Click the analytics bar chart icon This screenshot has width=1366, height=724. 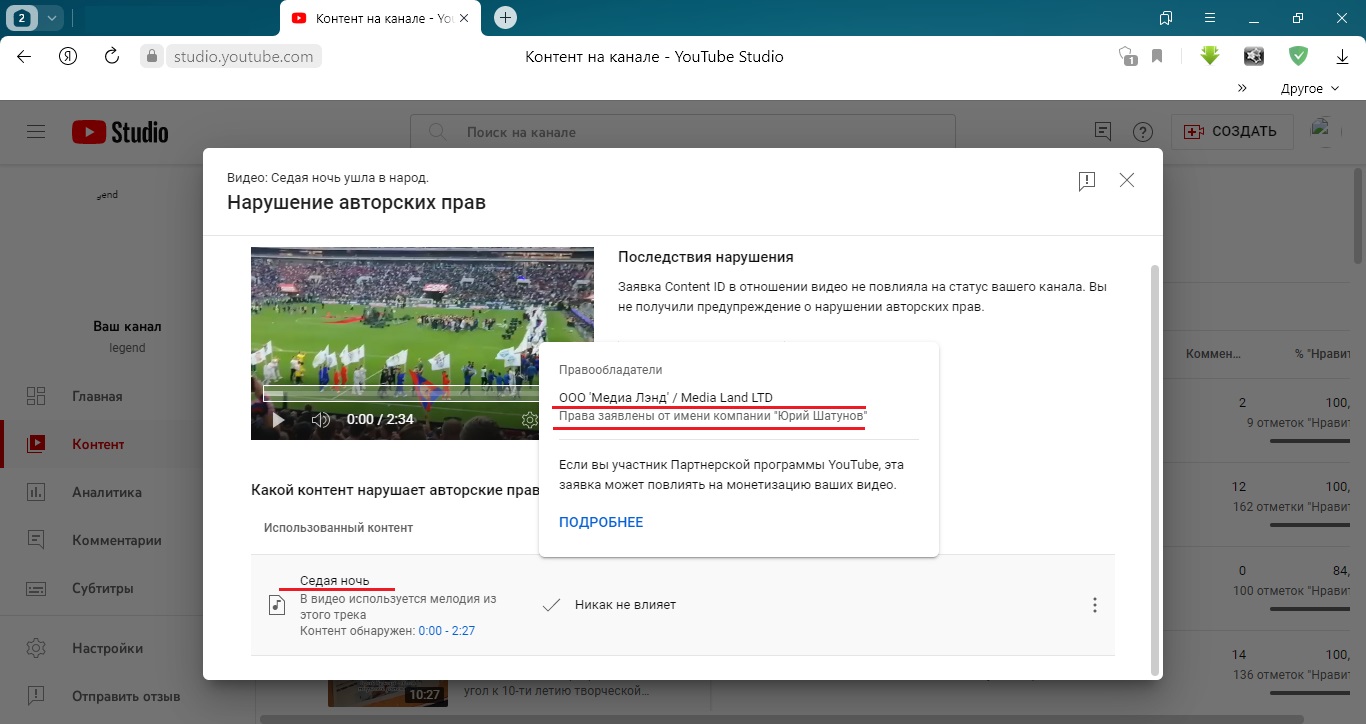pyautogui.click(x=36, y=492)
